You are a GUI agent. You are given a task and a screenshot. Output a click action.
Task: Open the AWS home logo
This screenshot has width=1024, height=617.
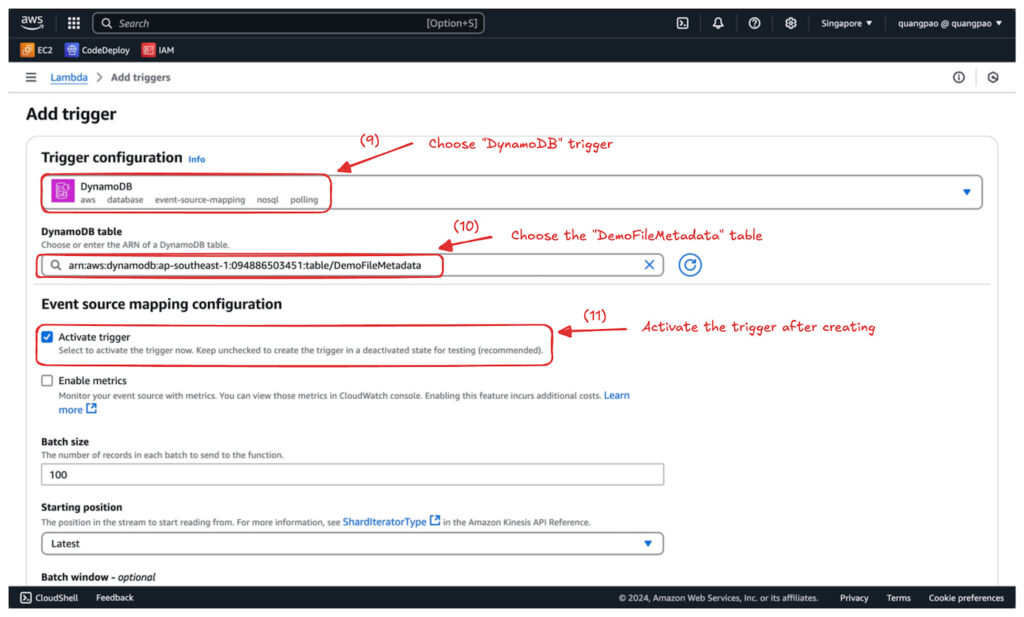pyautogui.click(x=31, y=23)
